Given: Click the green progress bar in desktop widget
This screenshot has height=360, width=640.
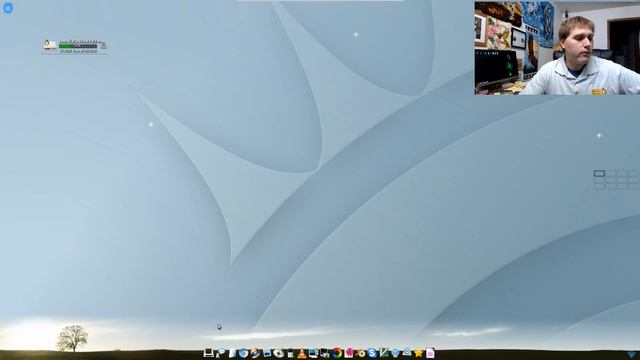Looking at the screenshot, I should pyautogui.click(x=78, y=46).
